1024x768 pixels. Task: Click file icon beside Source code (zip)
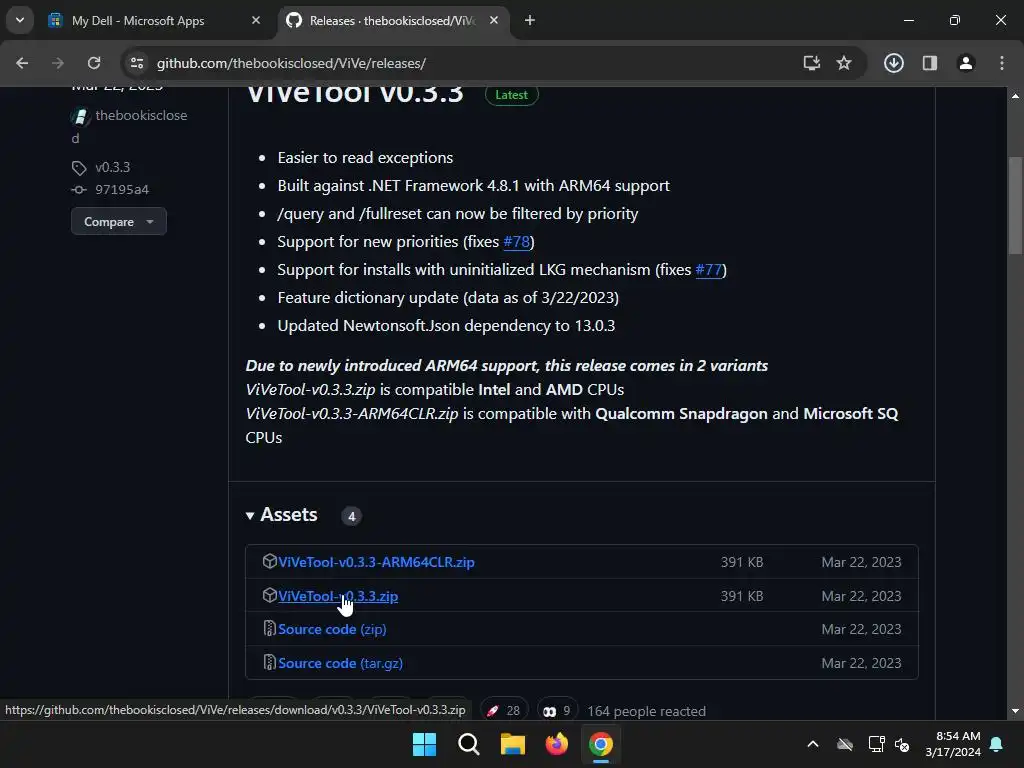[269, 628]
